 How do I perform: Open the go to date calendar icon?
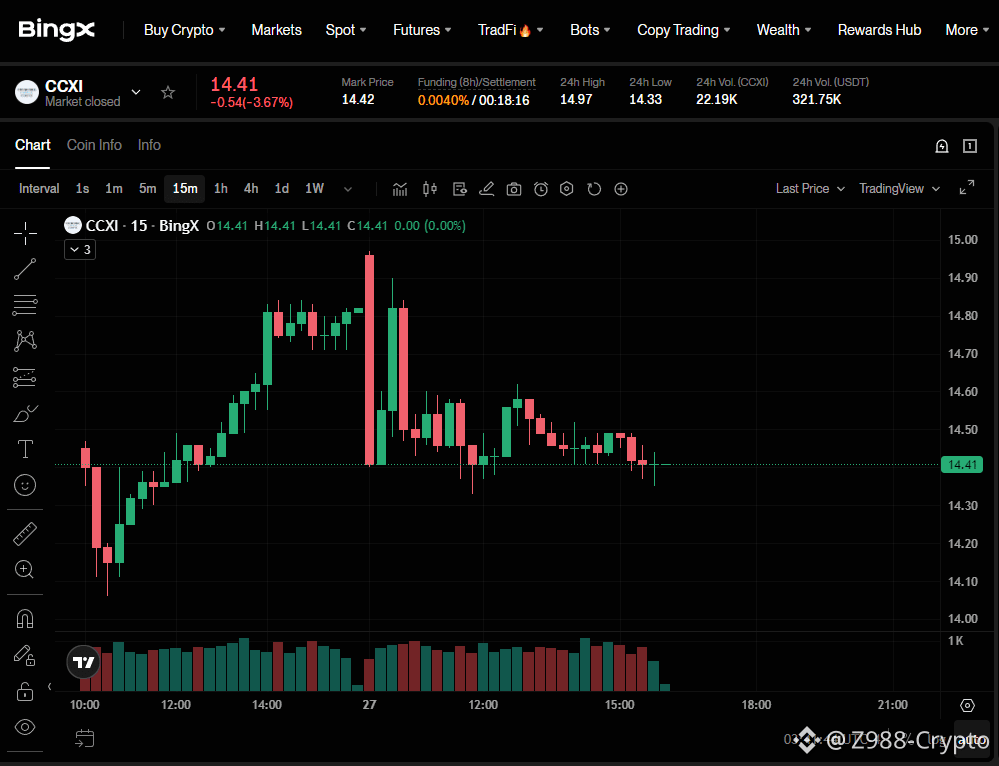pos(85,739)
